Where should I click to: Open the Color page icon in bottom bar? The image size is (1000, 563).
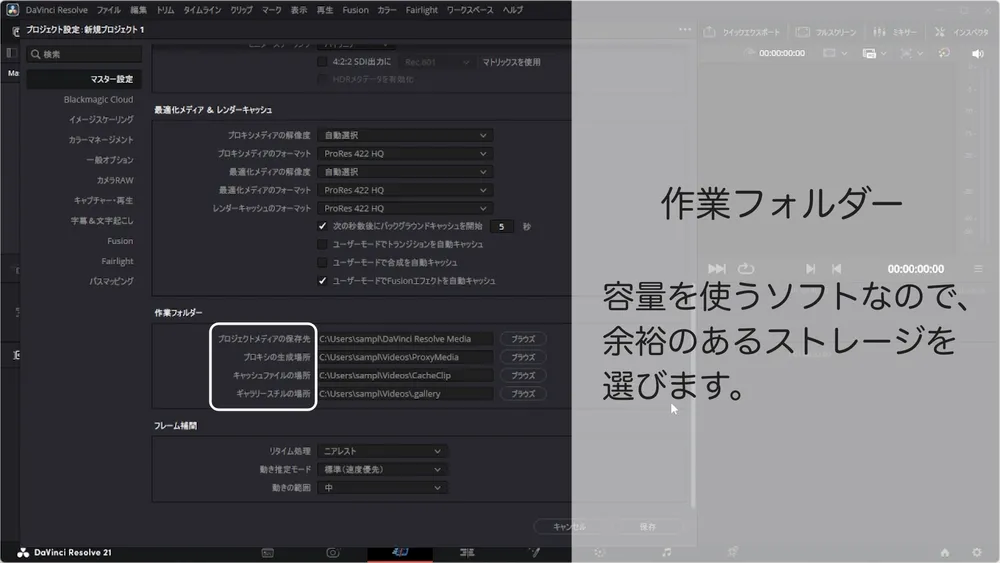599,553
